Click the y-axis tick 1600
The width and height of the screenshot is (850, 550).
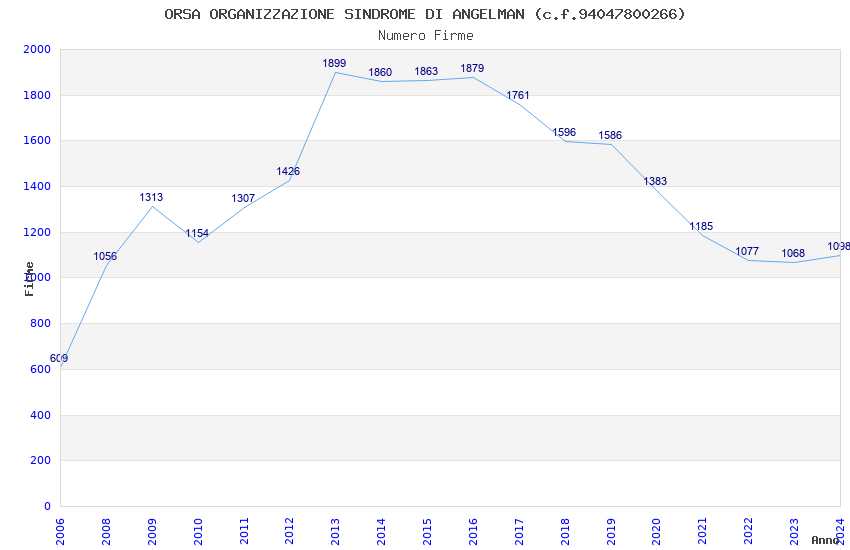[x=37, y=140]
